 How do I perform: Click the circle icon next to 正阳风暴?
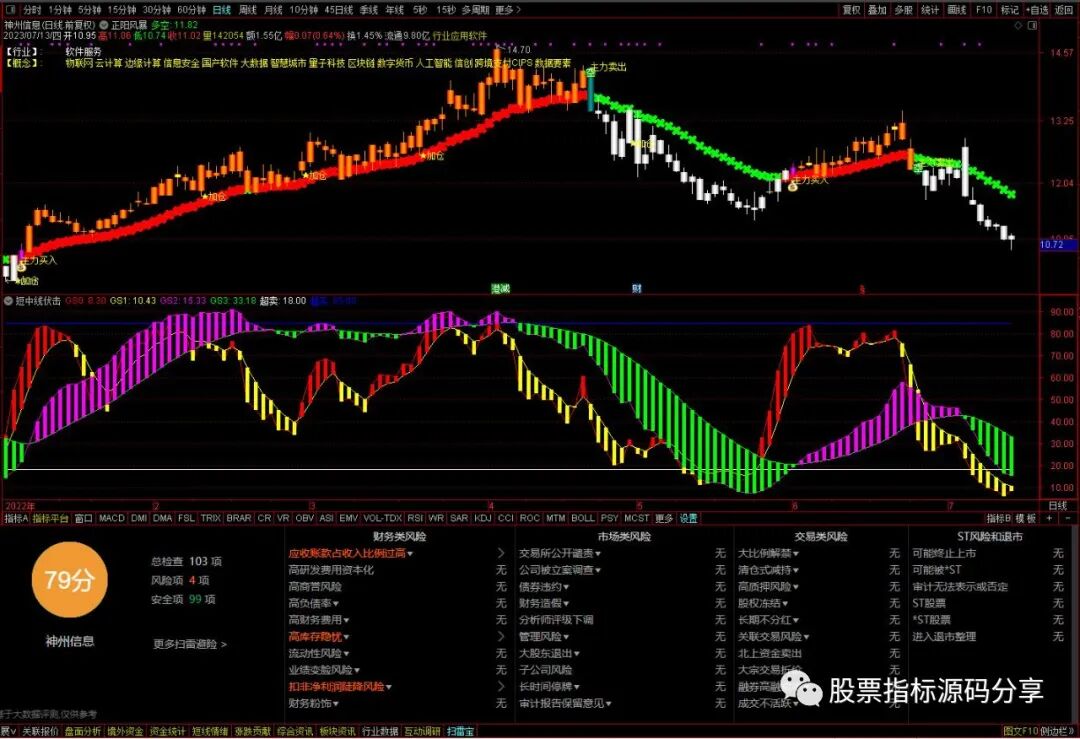104,25
